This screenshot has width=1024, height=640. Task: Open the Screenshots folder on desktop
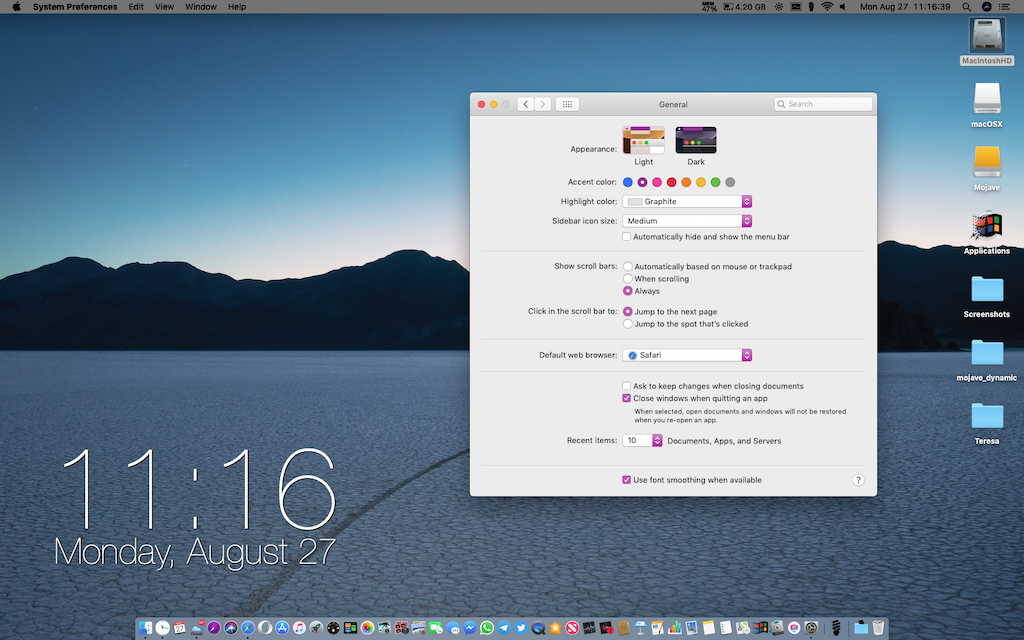(987, 296)
